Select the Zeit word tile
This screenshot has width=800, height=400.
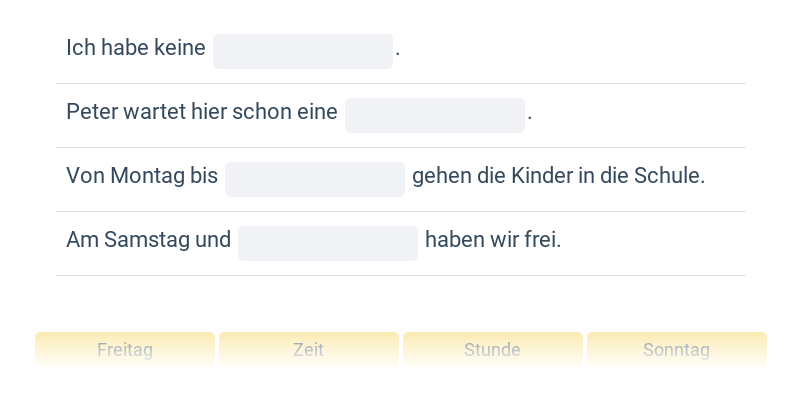(x=308, y=350)
